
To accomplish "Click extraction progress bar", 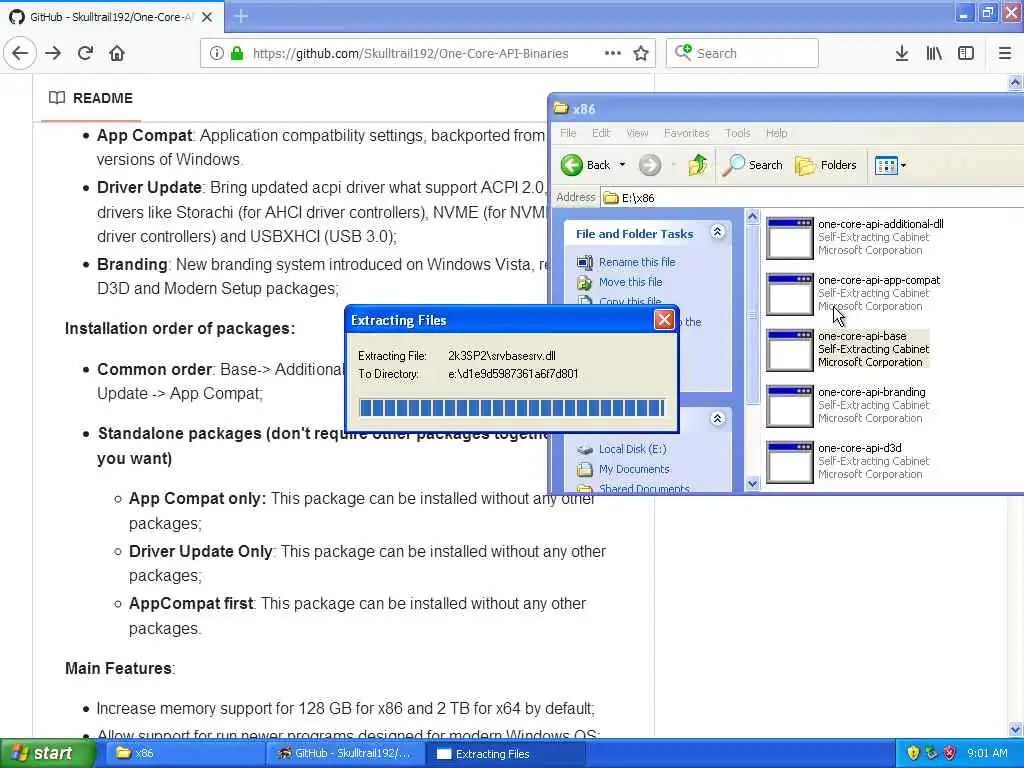I will coord(512,408).
